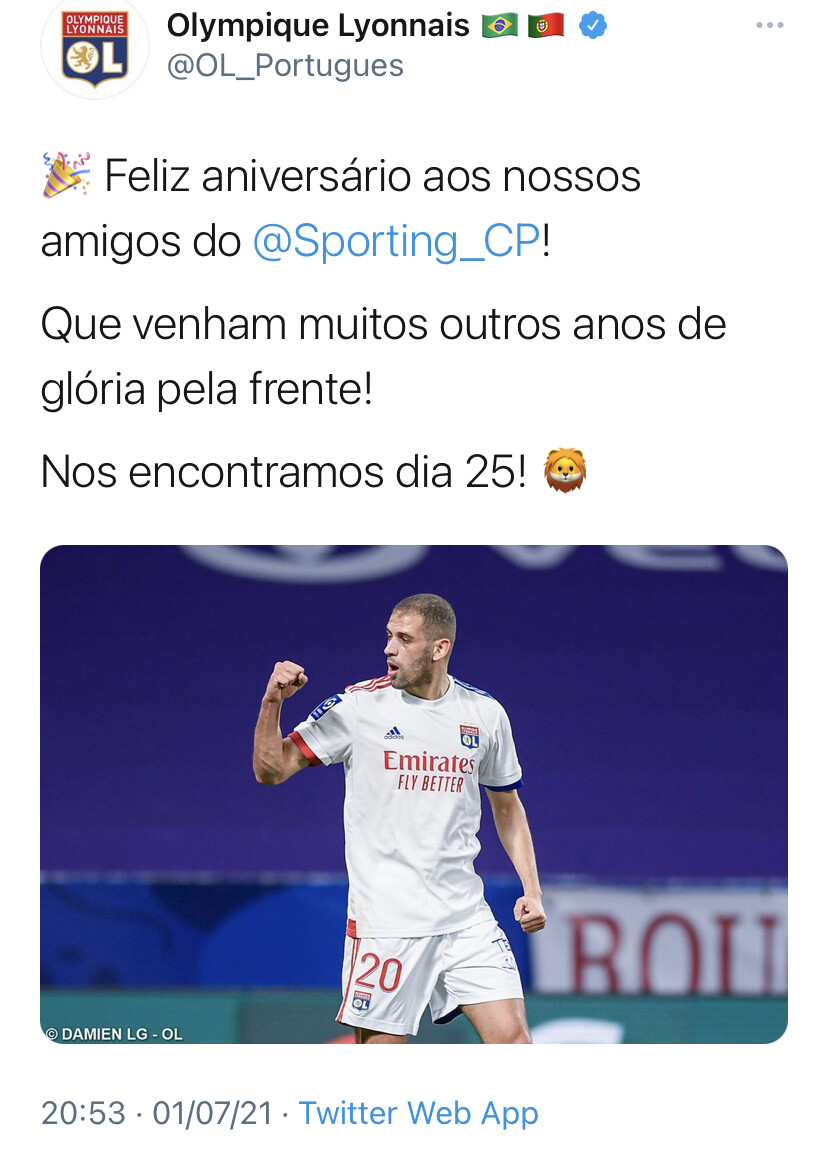The height and width of the screenshot is (1158, 828).
Task: Open the Olympique Lyonnais profile avatar
Action: tap(95, 47)
